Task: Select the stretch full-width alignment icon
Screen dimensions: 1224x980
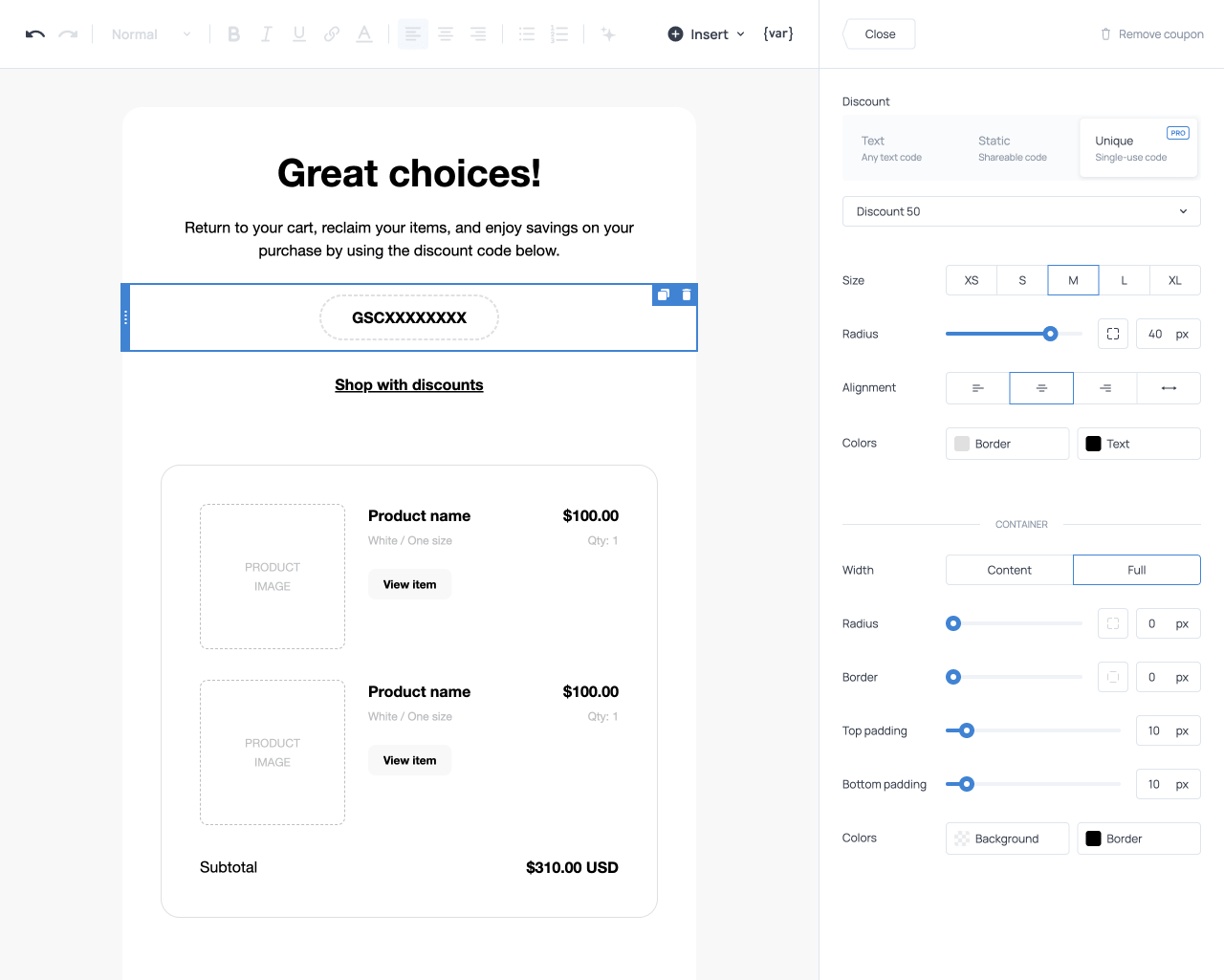Action: [1168, 388]
